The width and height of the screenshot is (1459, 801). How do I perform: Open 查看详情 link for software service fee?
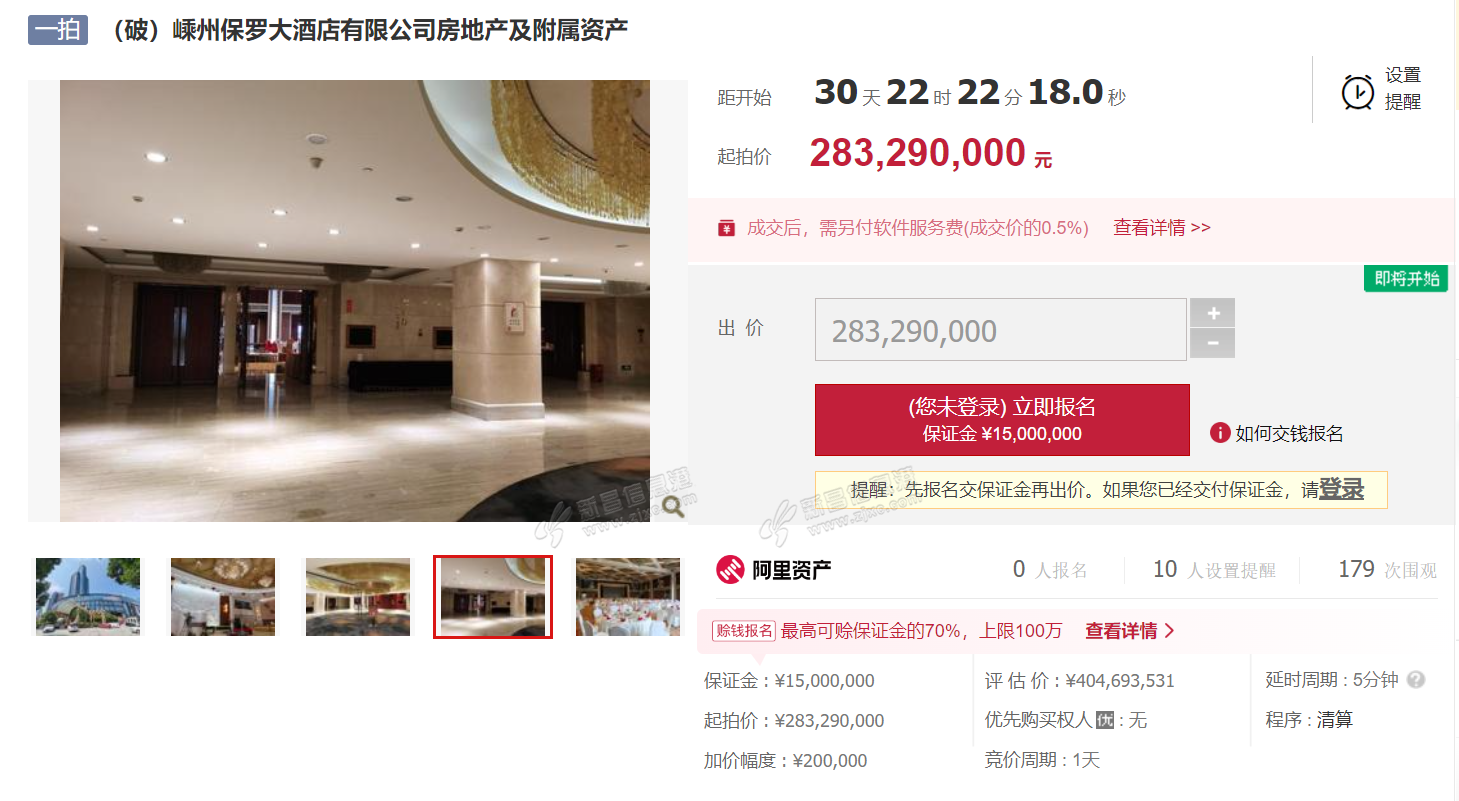click(1162, 228)
